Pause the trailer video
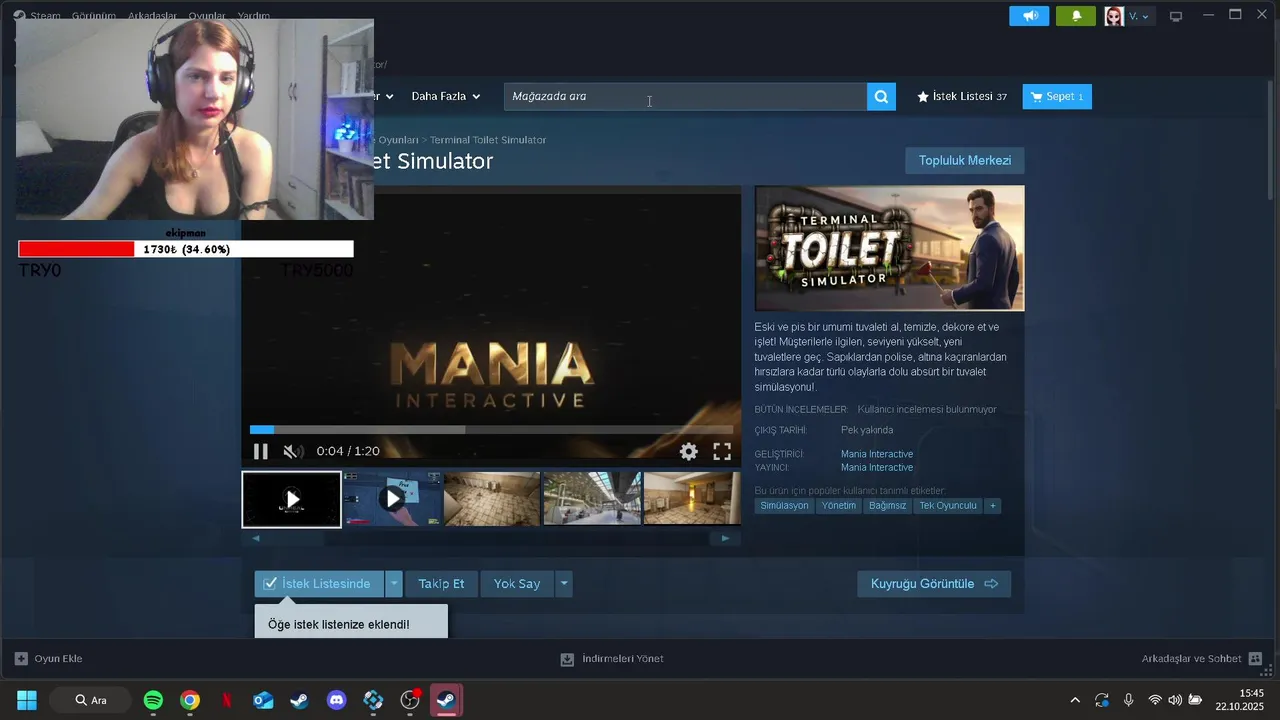 click(260, 451)
